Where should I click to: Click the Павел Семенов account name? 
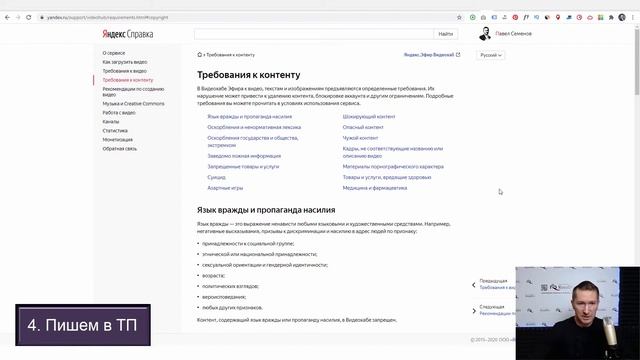(x=513, y=34)
